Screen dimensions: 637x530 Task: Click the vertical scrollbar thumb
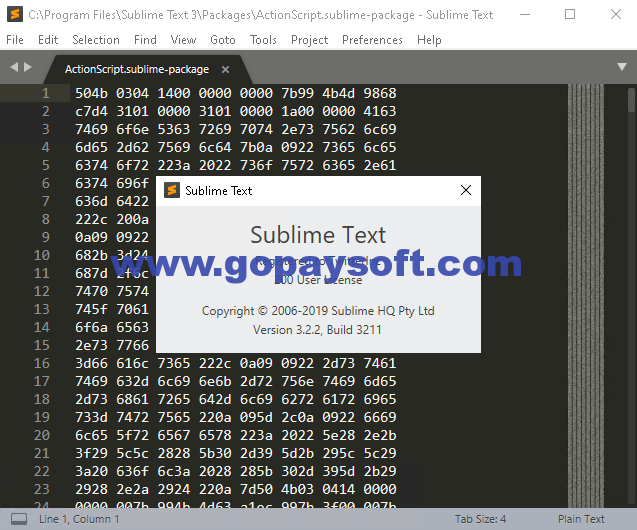tap(631, 100)
